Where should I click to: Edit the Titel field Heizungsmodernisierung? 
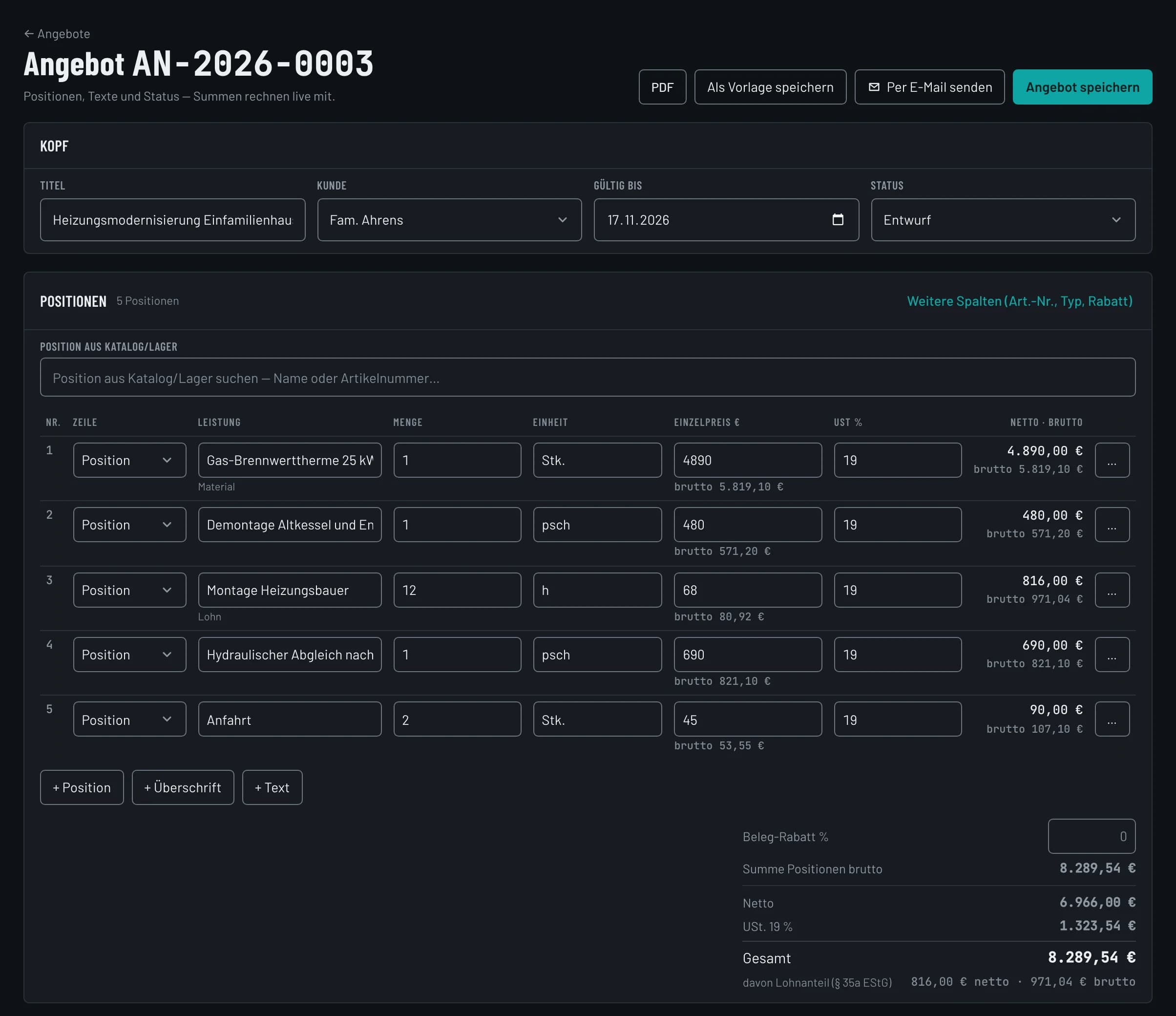pos(172,220)
